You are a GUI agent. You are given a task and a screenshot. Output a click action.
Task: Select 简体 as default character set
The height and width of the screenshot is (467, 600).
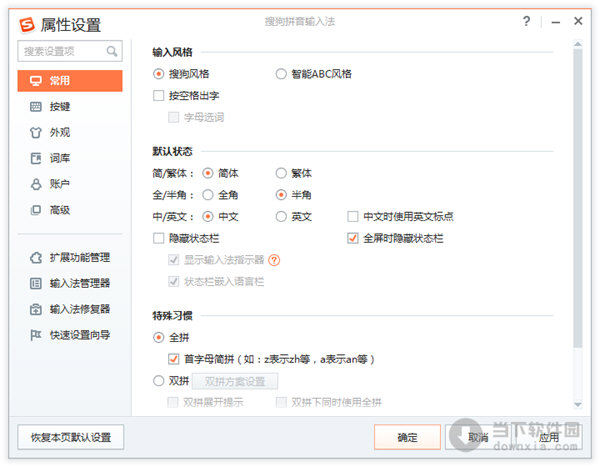coord(208,173)
